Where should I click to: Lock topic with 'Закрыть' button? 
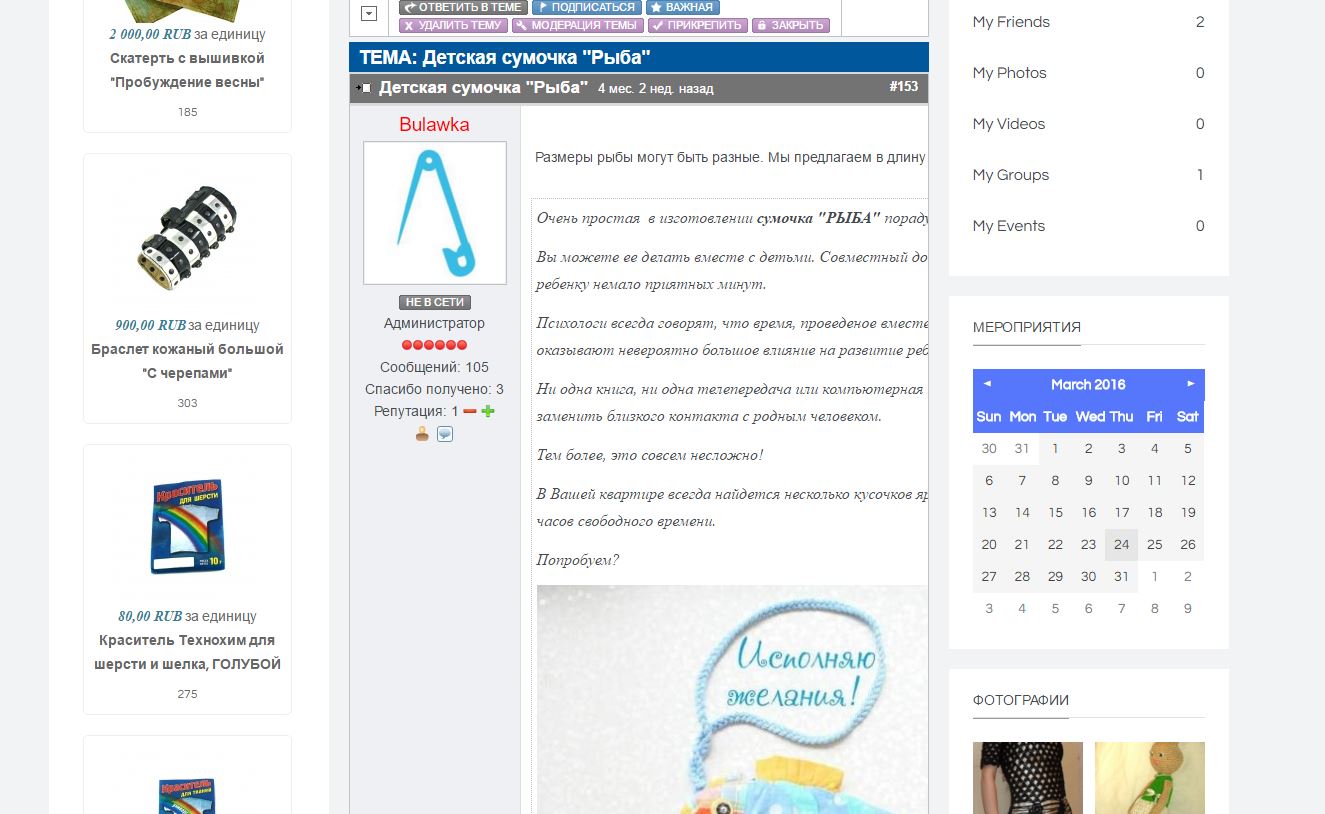pos(790,25)
